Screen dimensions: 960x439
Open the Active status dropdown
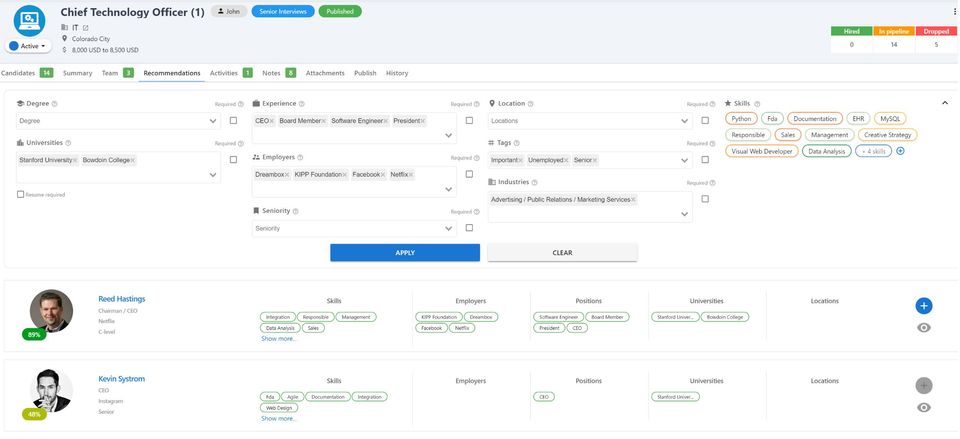(x=28, y=46)
